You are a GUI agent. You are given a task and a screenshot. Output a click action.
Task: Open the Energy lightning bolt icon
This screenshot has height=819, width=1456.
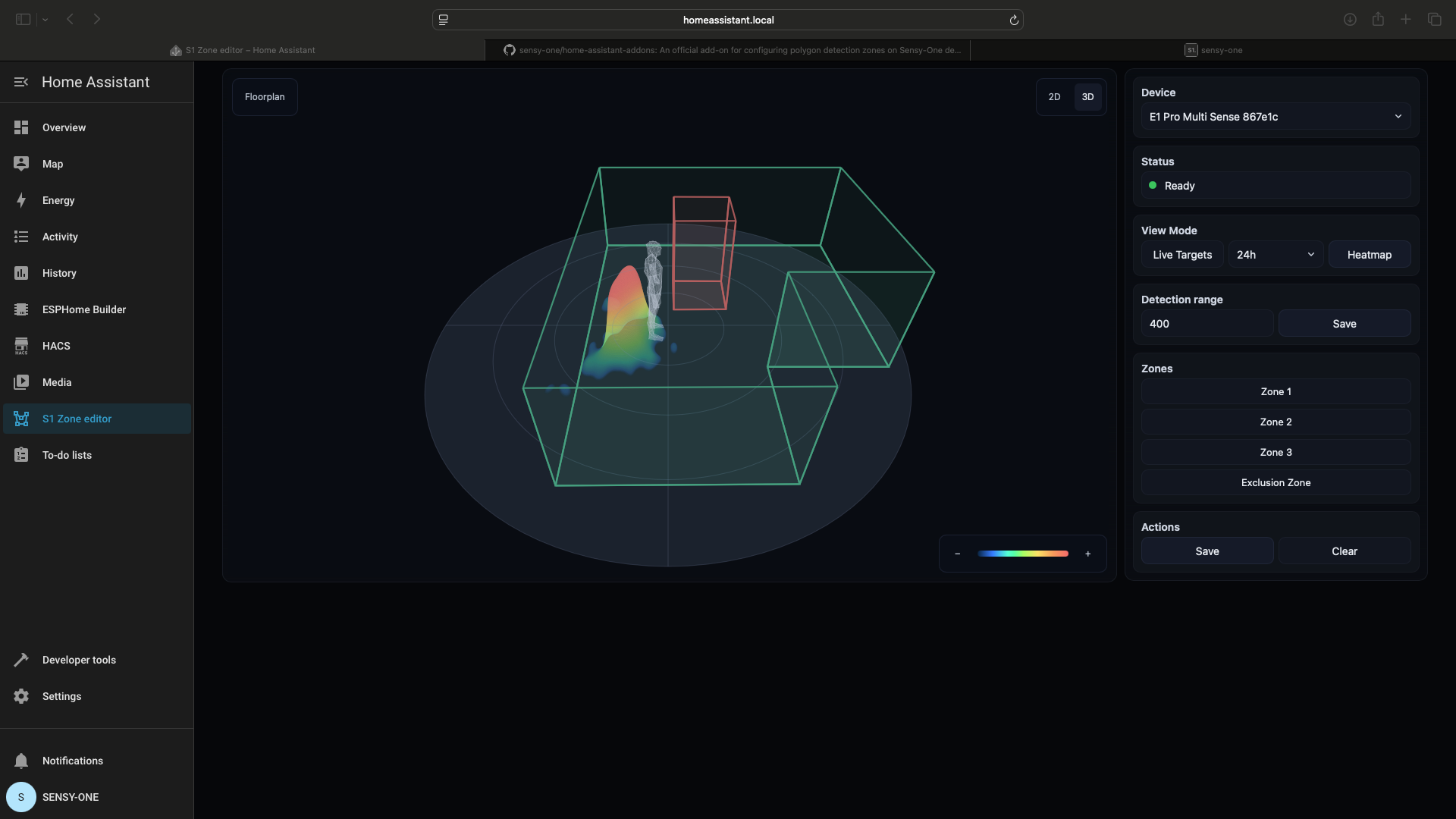(x=21, y=200)
